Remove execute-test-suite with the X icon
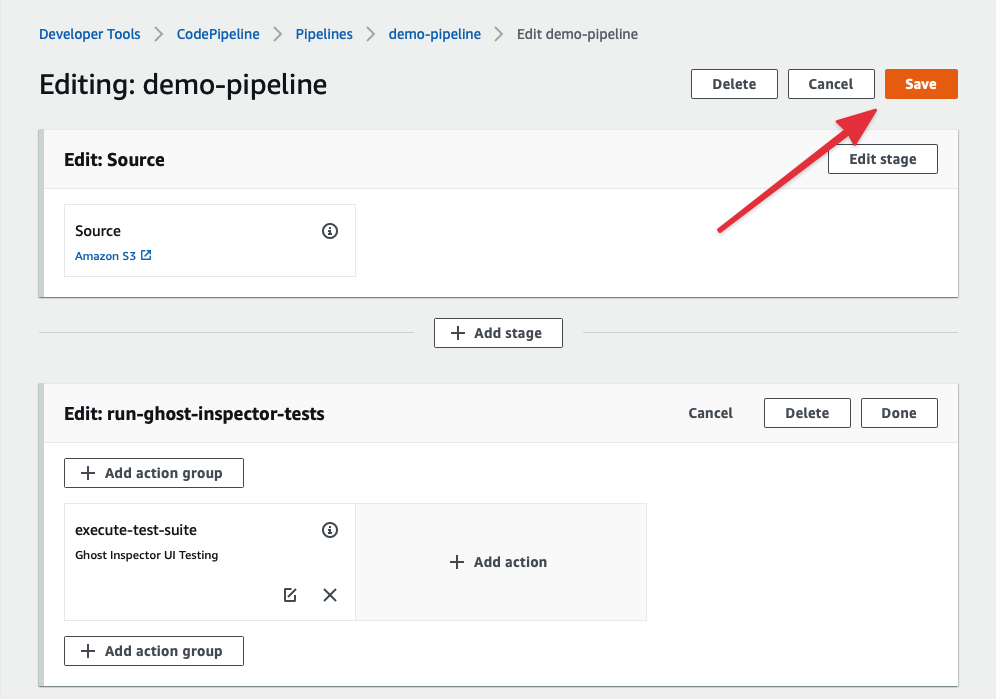 [330, 595]
